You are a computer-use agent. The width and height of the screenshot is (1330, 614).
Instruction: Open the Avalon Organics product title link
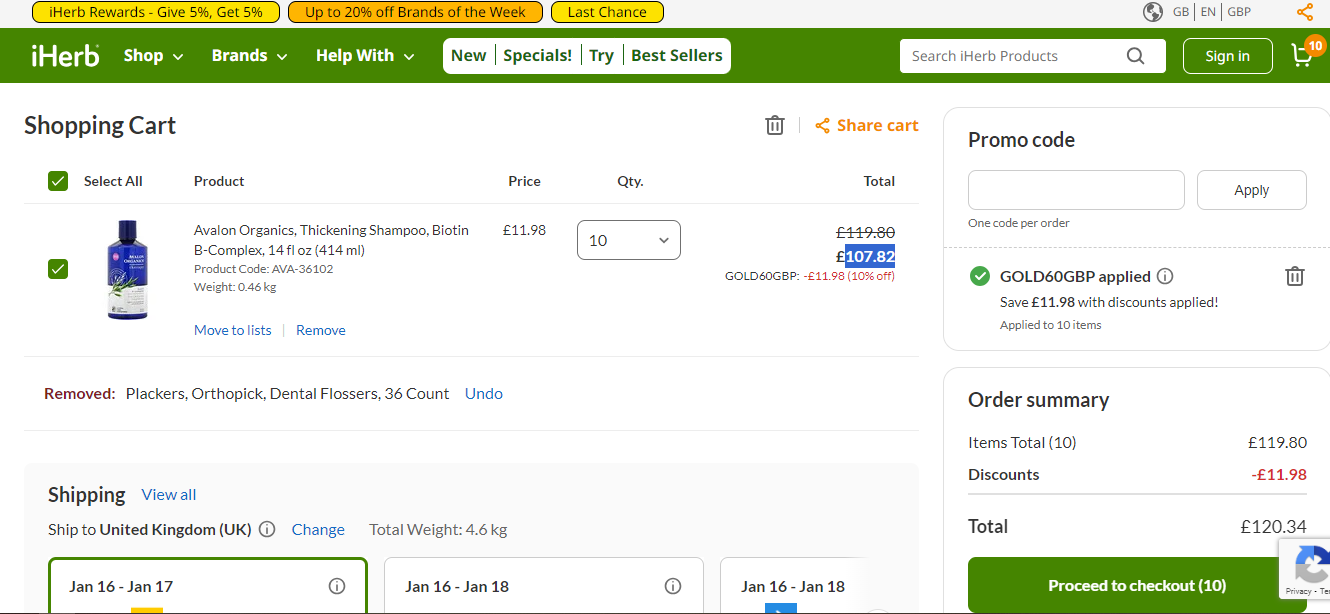(x=331, y=240)
